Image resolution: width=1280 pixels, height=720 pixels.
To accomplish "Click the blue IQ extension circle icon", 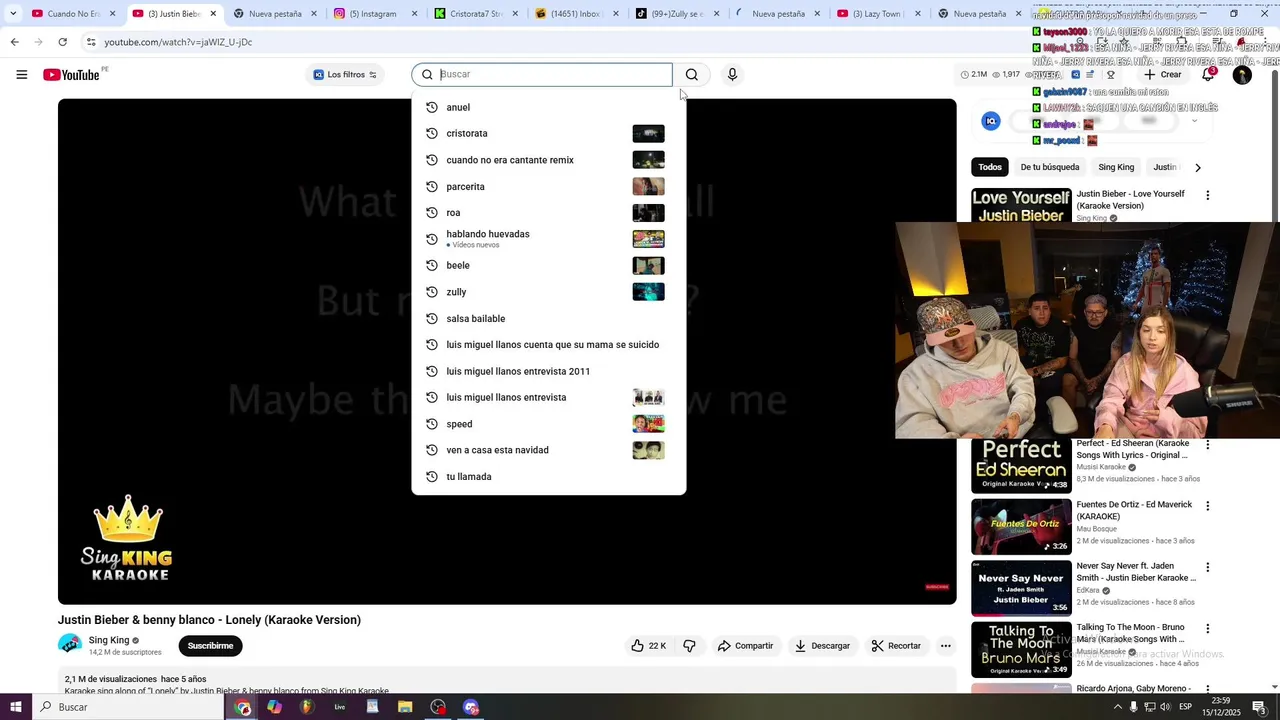I will pos(991,121).
